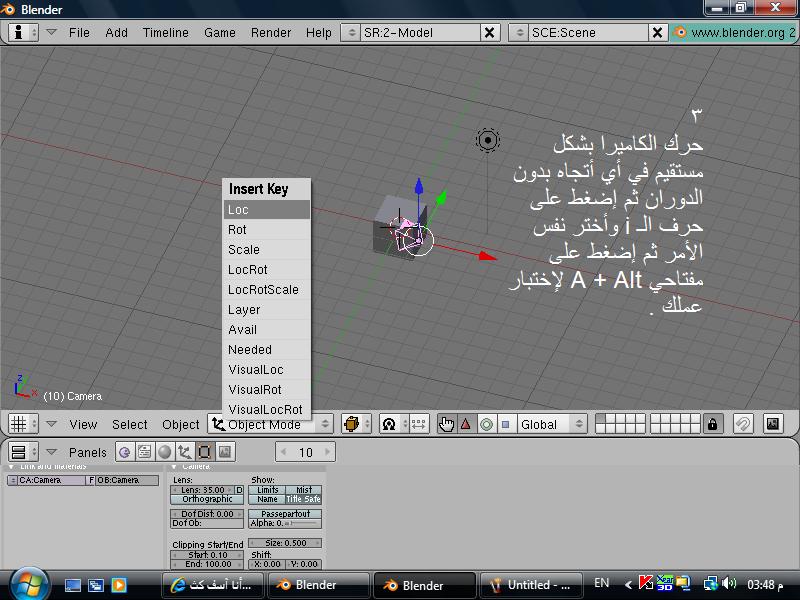
Task: Choose Rot in Insert Key menu
Action: point(267,230)
